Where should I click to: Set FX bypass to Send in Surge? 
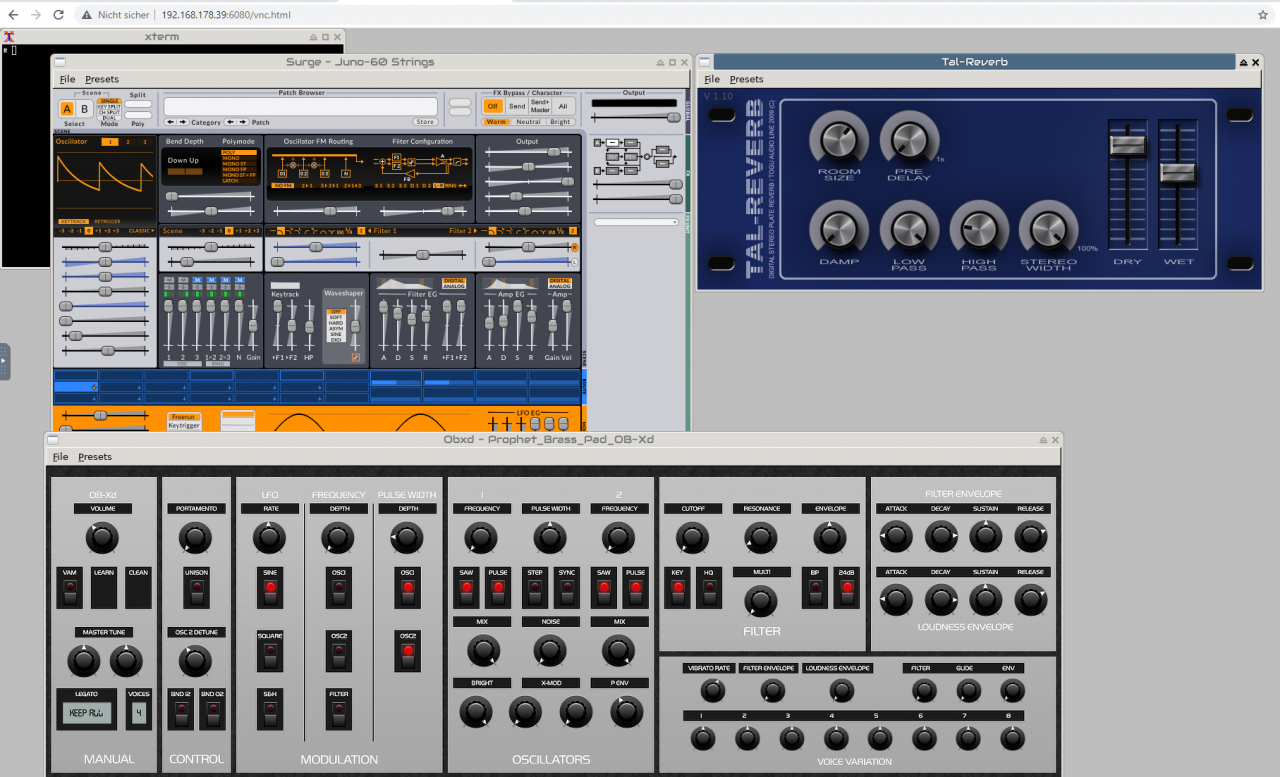click(x=517, y=106)
